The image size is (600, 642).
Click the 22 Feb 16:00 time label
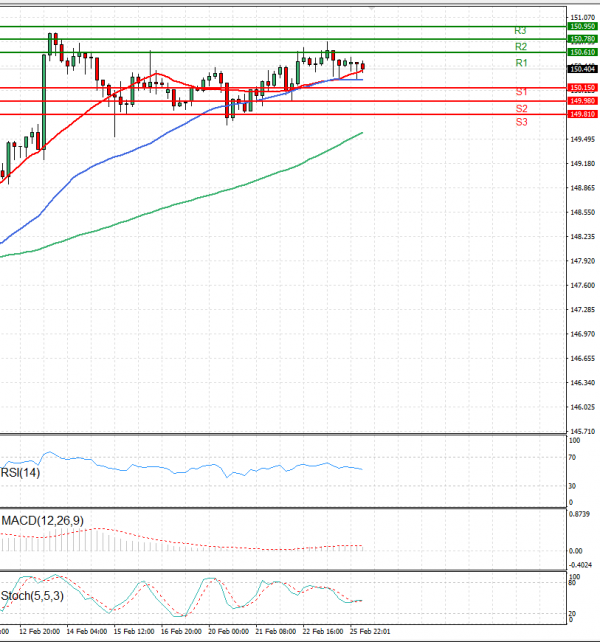pos(323,631)
